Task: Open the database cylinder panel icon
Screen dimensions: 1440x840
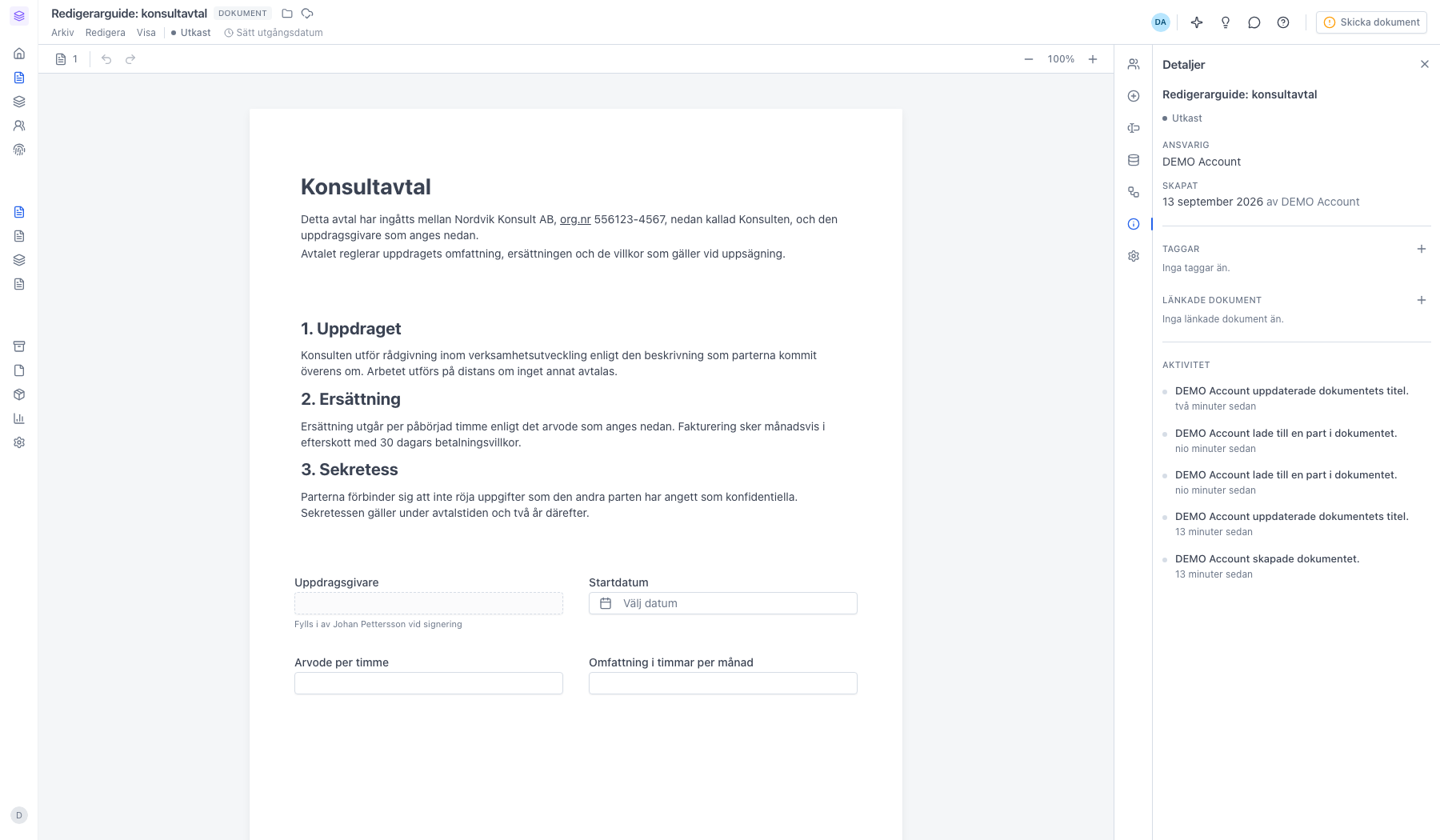Action: tap(1134, 160)
